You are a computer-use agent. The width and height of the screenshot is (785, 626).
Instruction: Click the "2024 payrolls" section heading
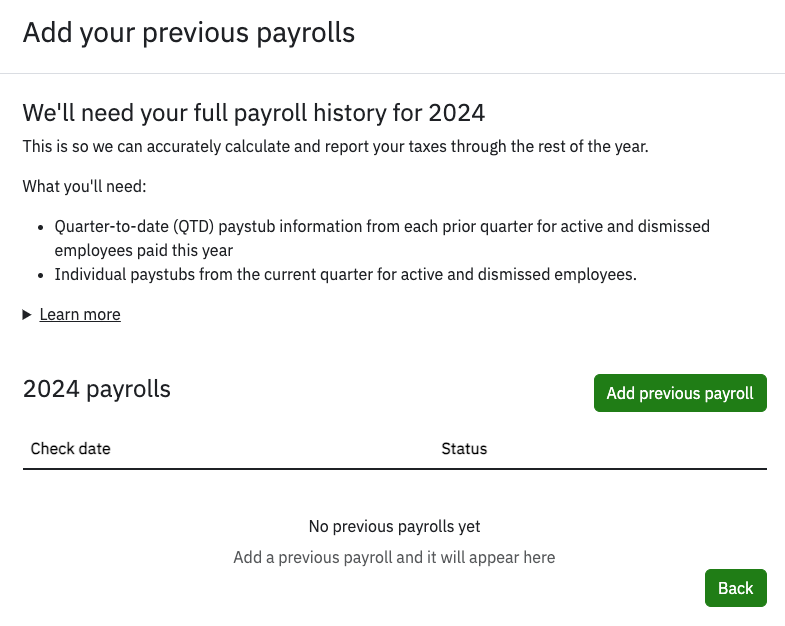point(97,388)
